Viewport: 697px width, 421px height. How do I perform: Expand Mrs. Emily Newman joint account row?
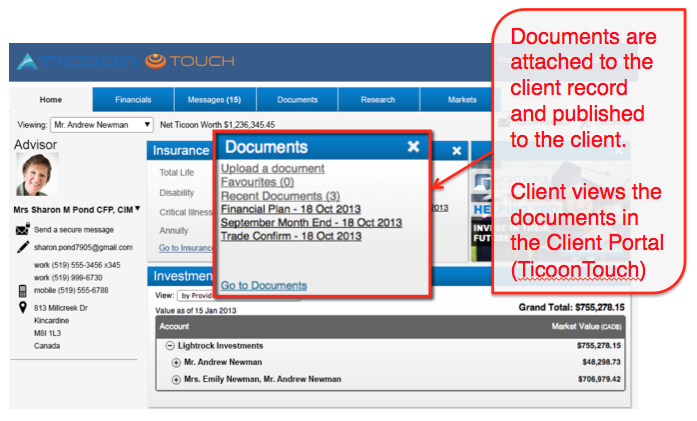pyautogui.click(x=176, y=380)
